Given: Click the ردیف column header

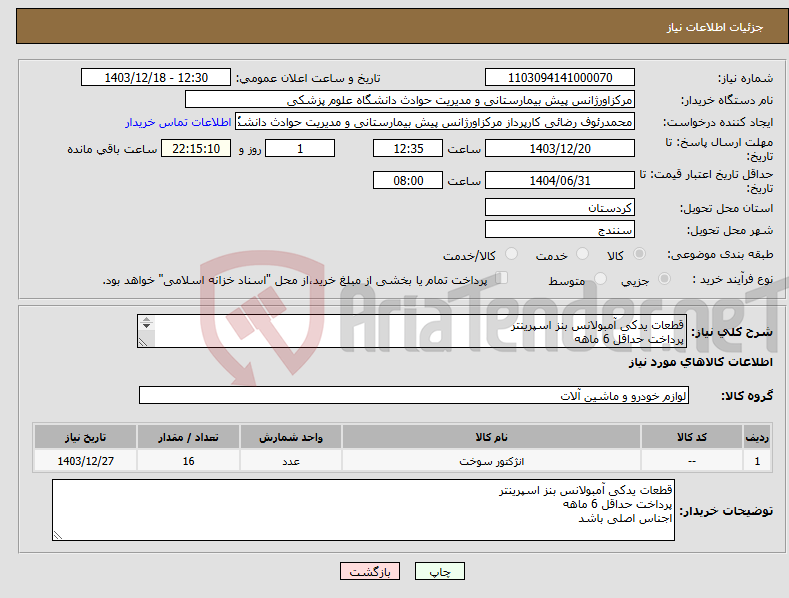Looking at the screenshot, I should 757,437.
